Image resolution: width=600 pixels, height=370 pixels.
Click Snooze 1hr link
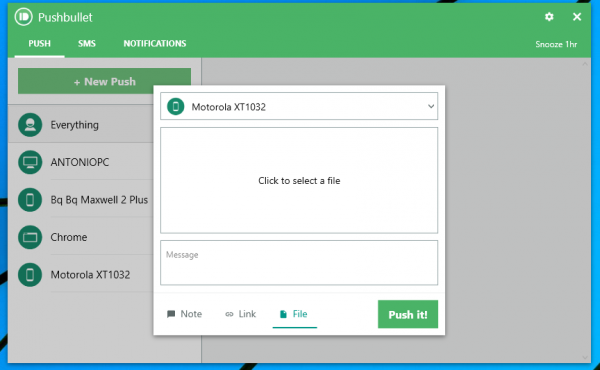coord(556,44)
